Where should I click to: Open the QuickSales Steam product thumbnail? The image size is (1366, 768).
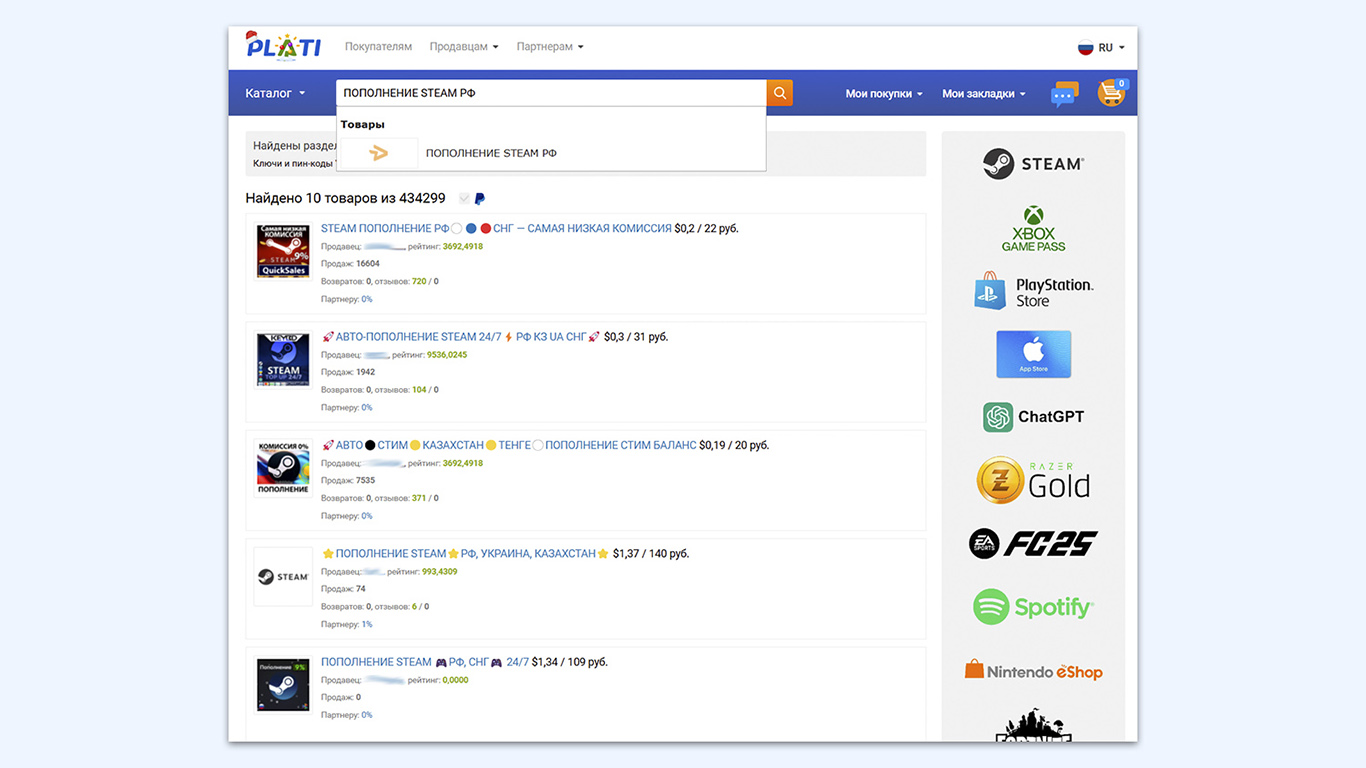pyautogui.click(x=283, y=250)
